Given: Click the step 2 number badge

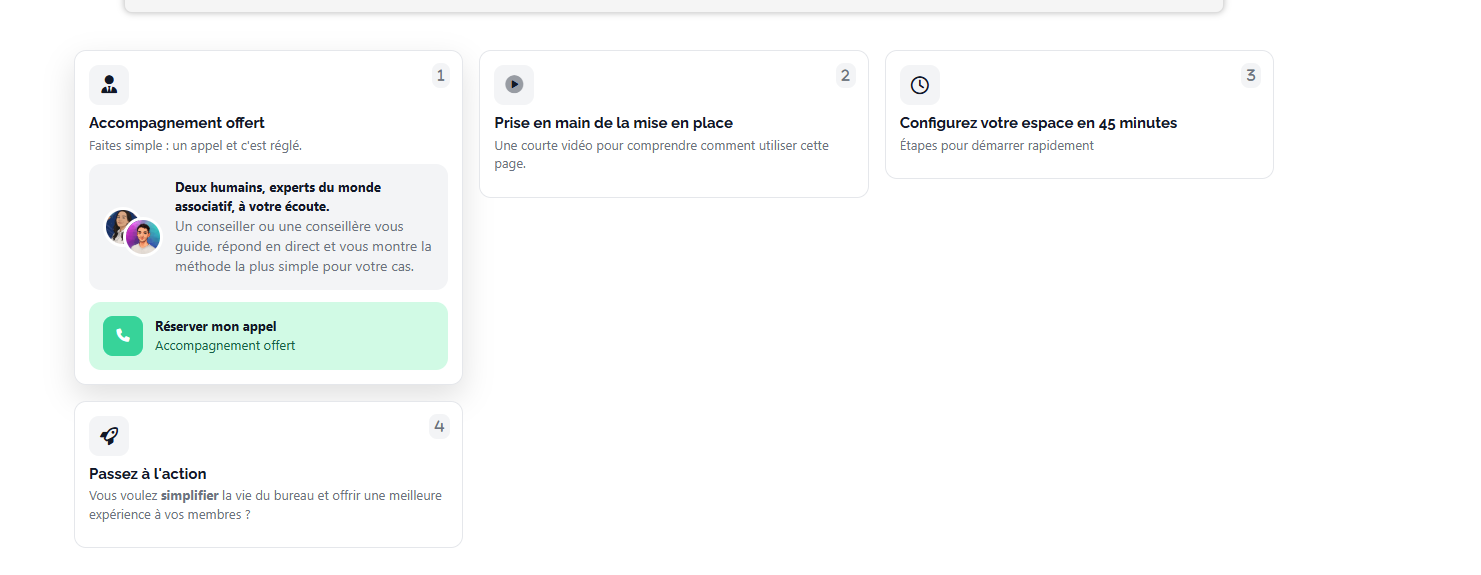Looking at the screenshot, I should [x=846, y=76].
